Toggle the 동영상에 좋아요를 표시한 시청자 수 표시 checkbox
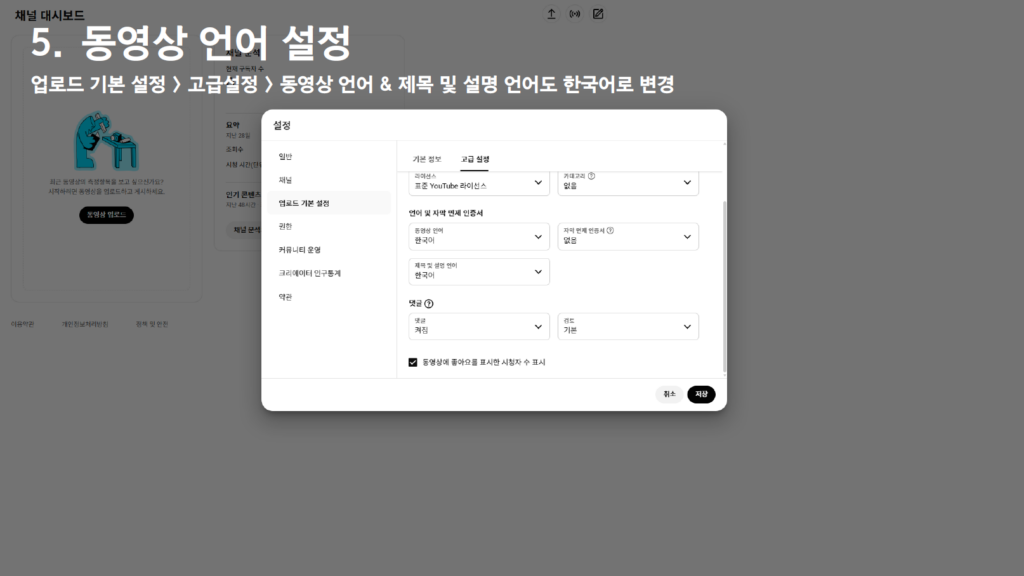This screenshot has width=1024, height=576. coord(413,362)
